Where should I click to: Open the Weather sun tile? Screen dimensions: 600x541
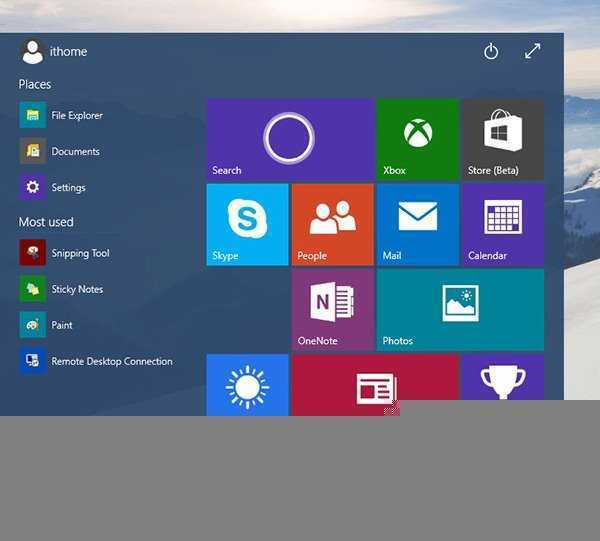tap(247, 385)
